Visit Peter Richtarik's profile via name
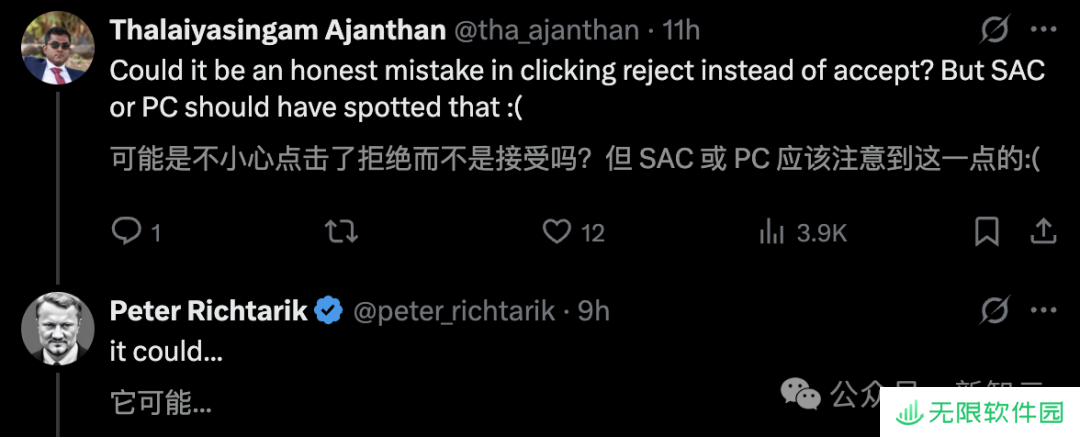The width and height of the screenshot is (1080, 437). tap(209, 312)
